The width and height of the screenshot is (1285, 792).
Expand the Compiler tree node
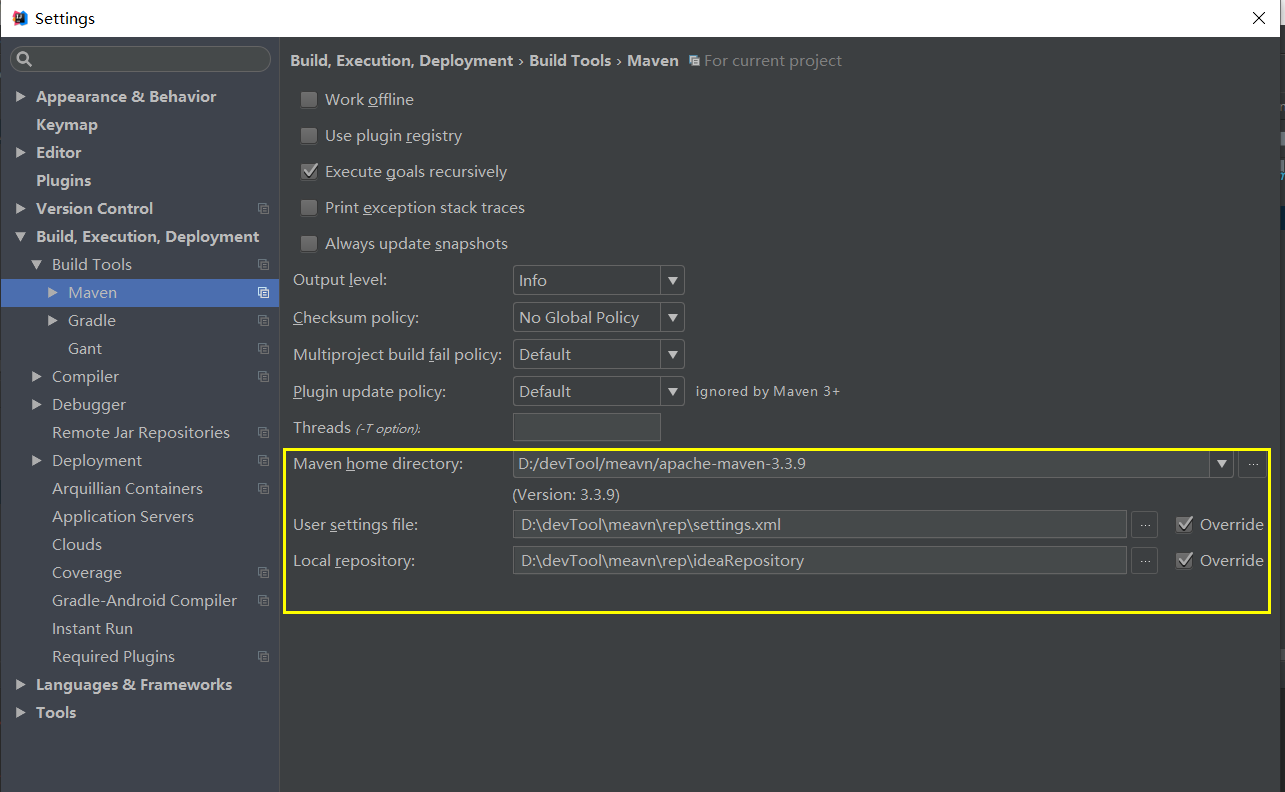pyautogui.click(x=37, y=377)
